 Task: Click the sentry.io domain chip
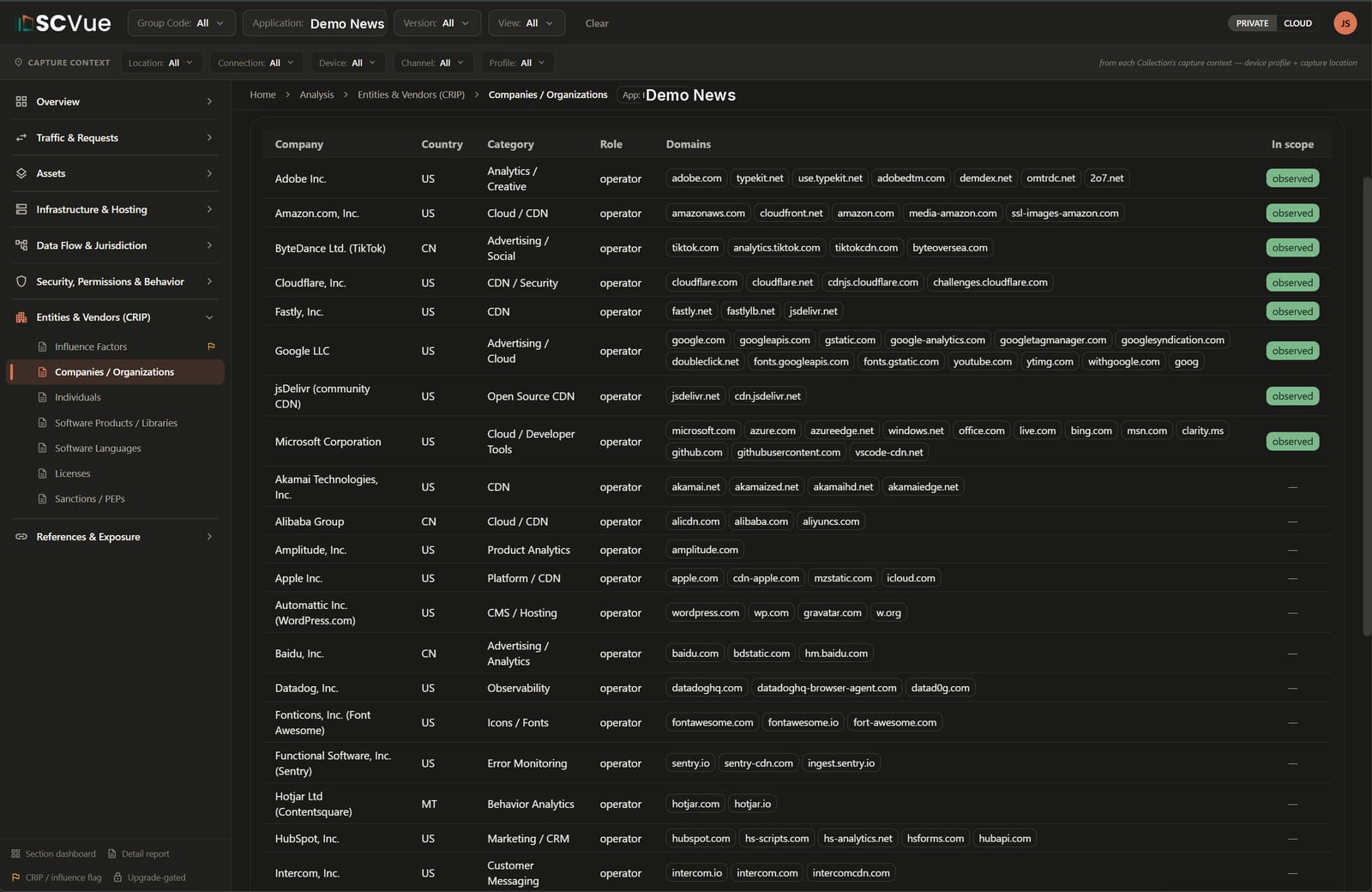pyautogui.click(x=690, y=763)
